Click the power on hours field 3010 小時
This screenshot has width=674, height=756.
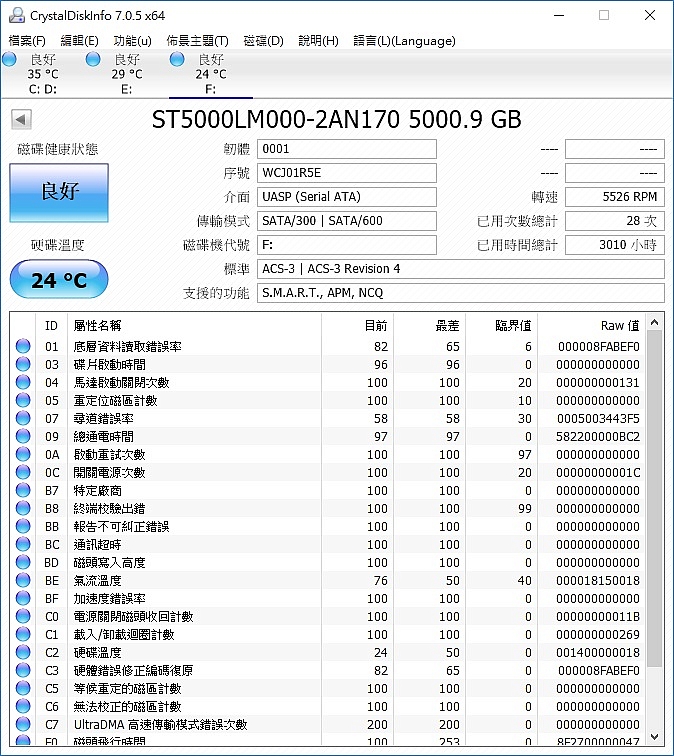click(x=615, y=245)
